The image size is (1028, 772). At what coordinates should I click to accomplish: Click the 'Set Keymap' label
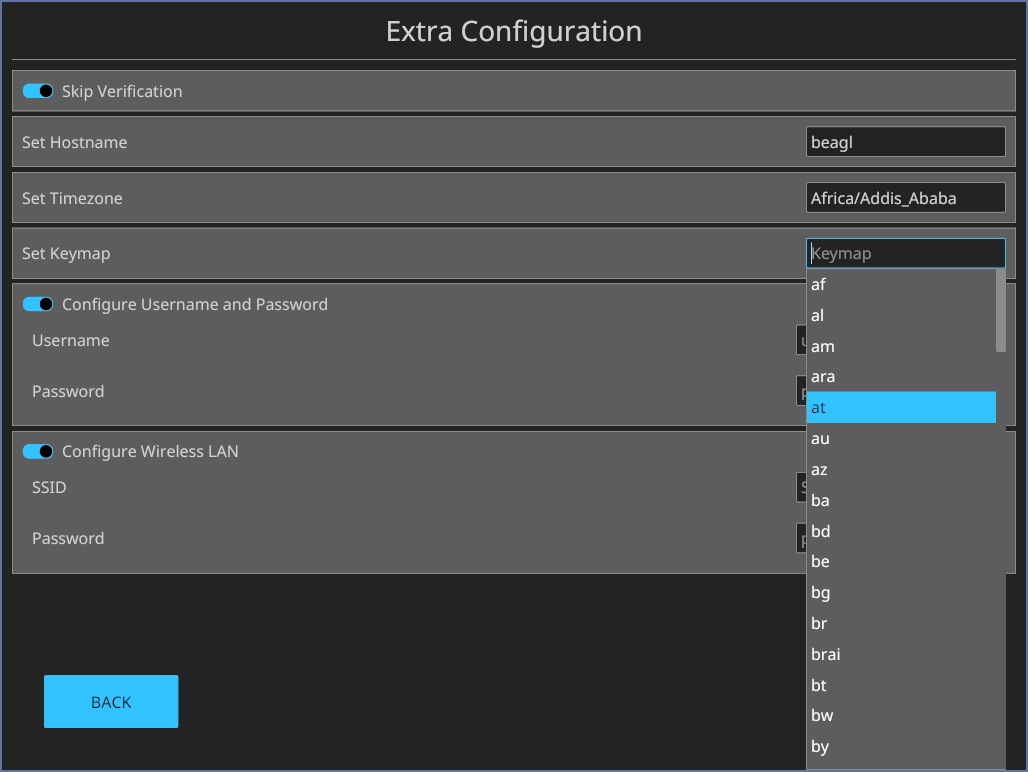click(66, 254)
